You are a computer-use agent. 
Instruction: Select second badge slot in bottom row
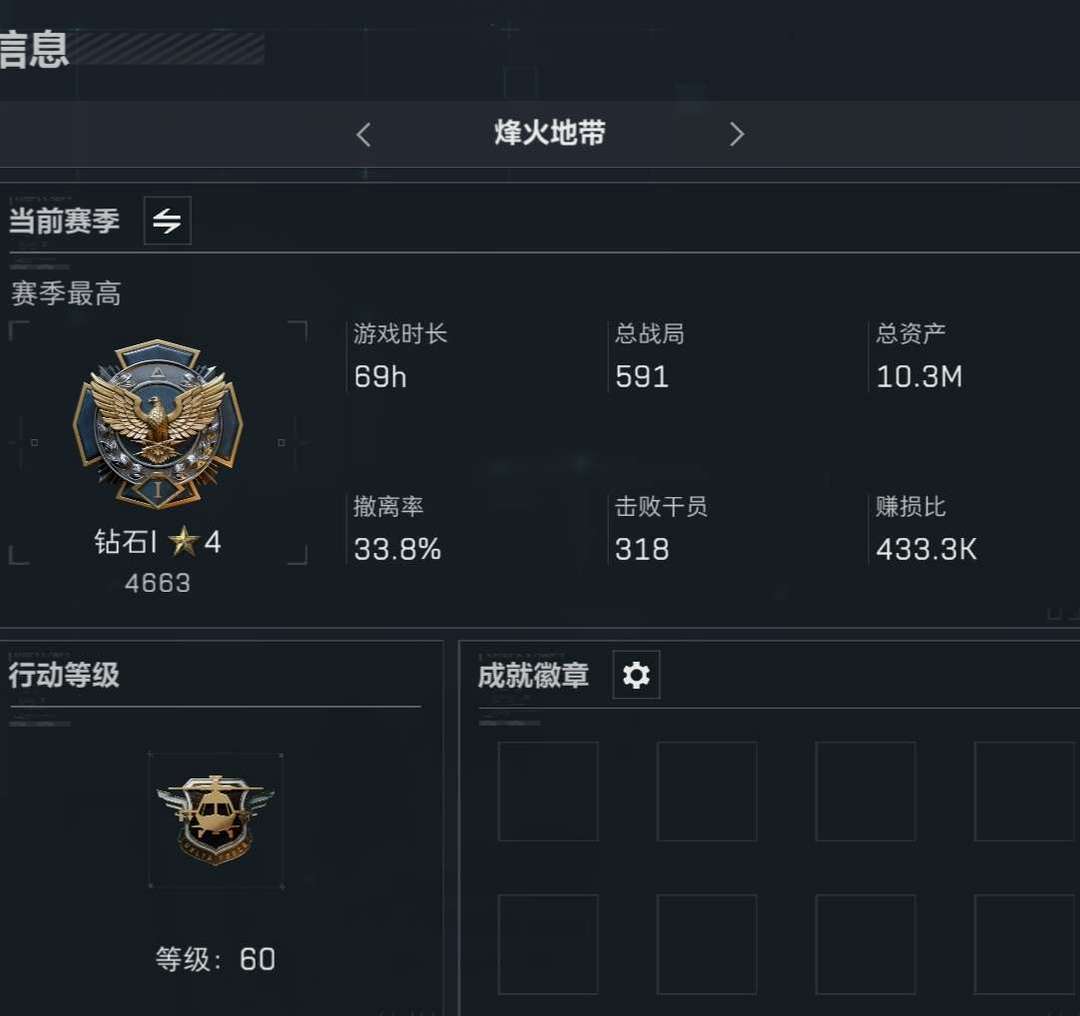pos(707,944)
